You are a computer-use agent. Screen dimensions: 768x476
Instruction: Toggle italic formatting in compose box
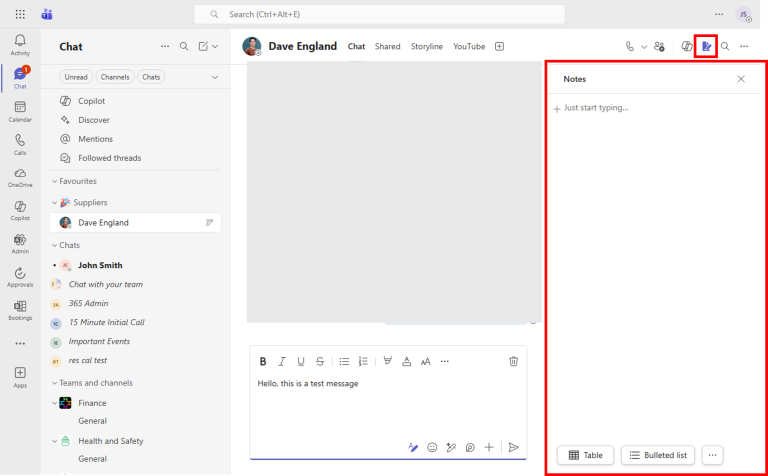pos(282,361)
